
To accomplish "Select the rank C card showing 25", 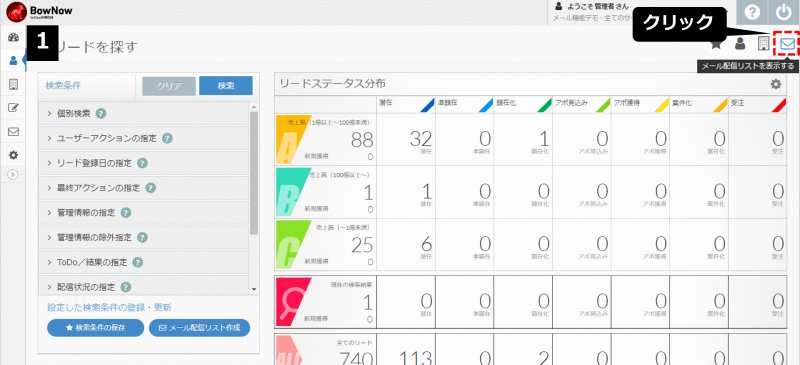I will pyautogui.click(x=326, y=245).
